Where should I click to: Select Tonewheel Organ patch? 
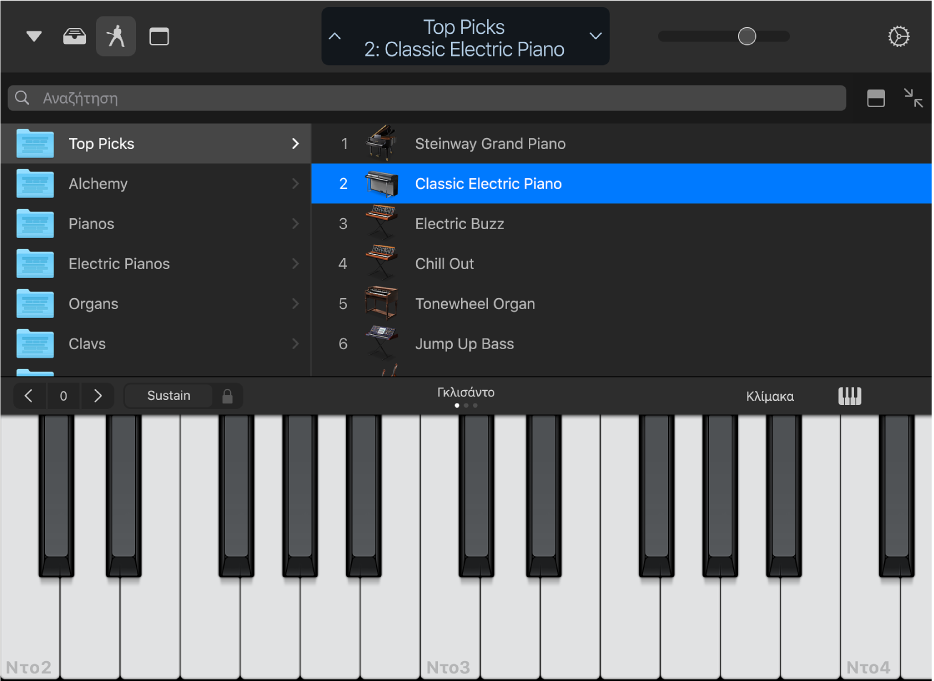622,303
